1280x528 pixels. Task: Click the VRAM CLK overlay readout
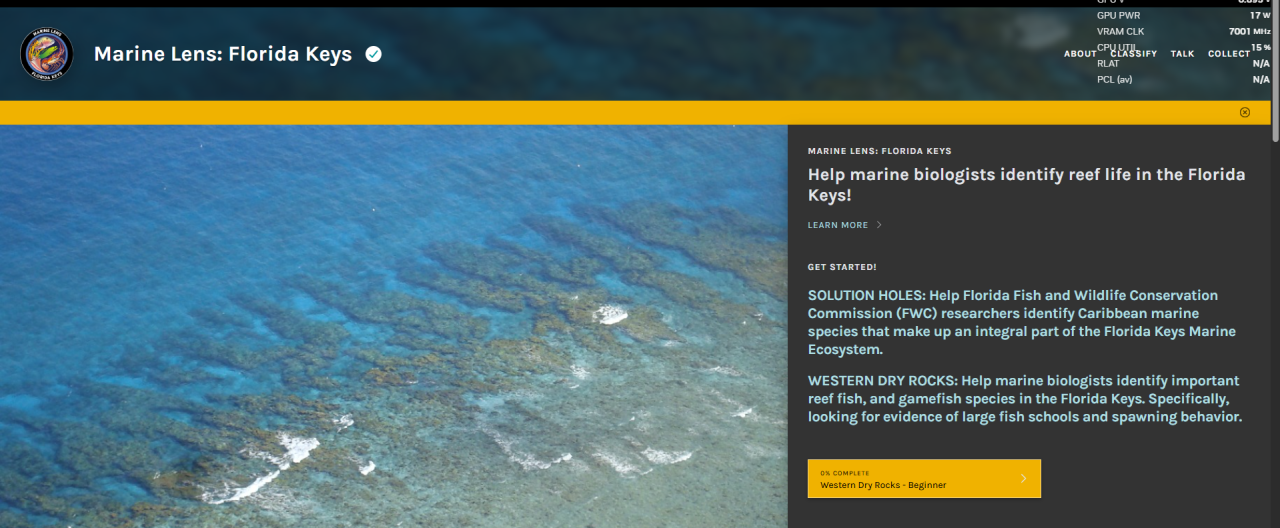[1183, 32]
